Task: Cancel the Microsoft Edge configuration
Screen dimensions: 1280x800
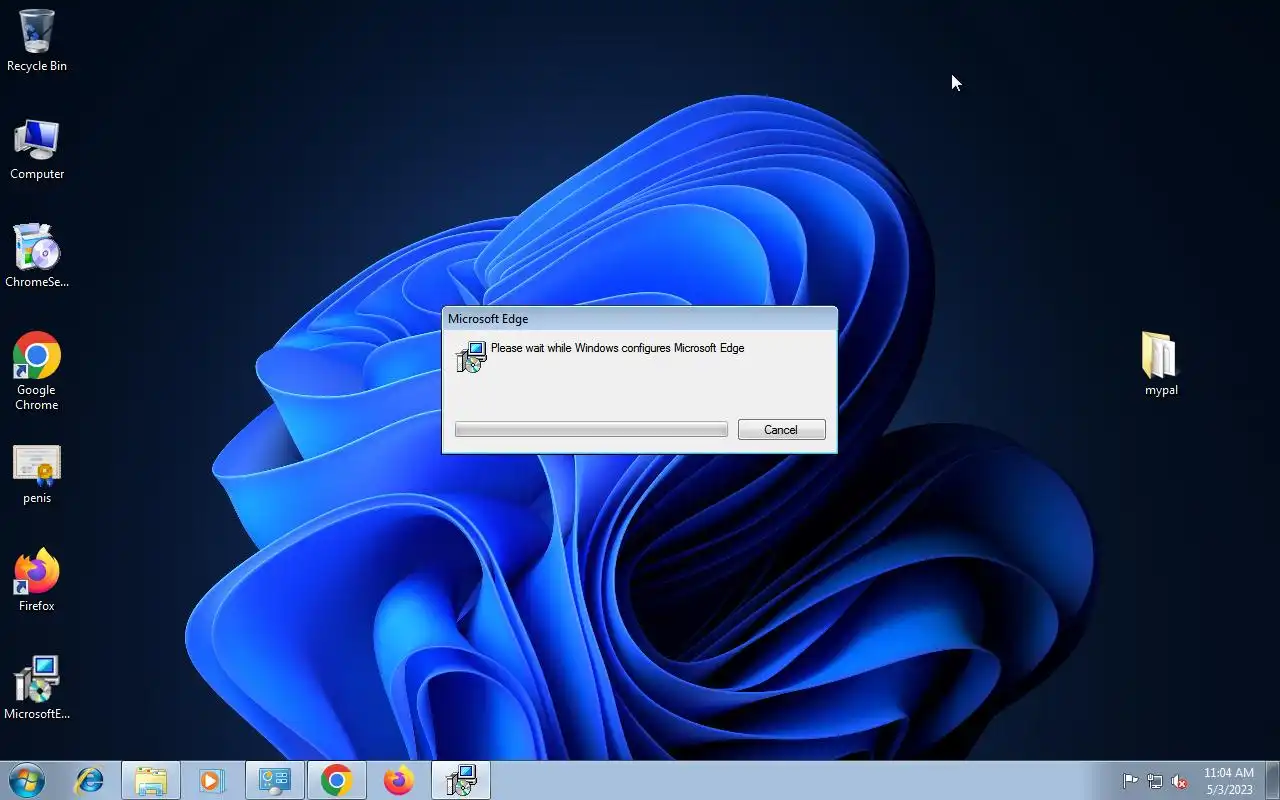Action: tap(781, 429)
